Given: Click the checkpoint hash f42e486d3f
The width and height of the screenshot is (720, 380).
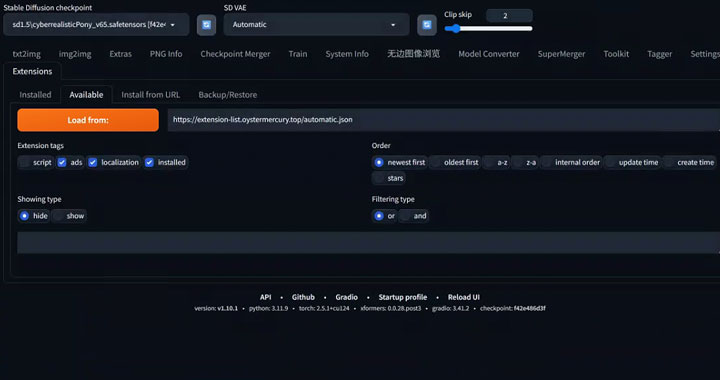Looking at the screenshot, I should 529,308.
